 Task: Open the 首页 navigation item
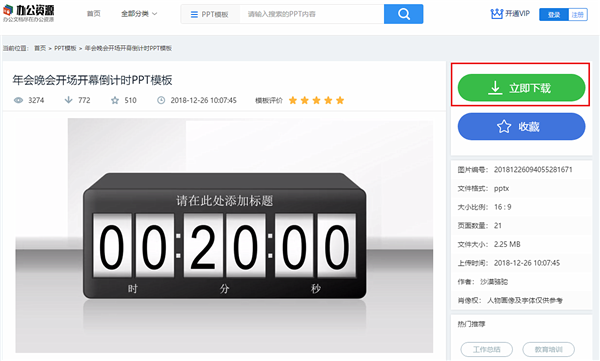94,14
